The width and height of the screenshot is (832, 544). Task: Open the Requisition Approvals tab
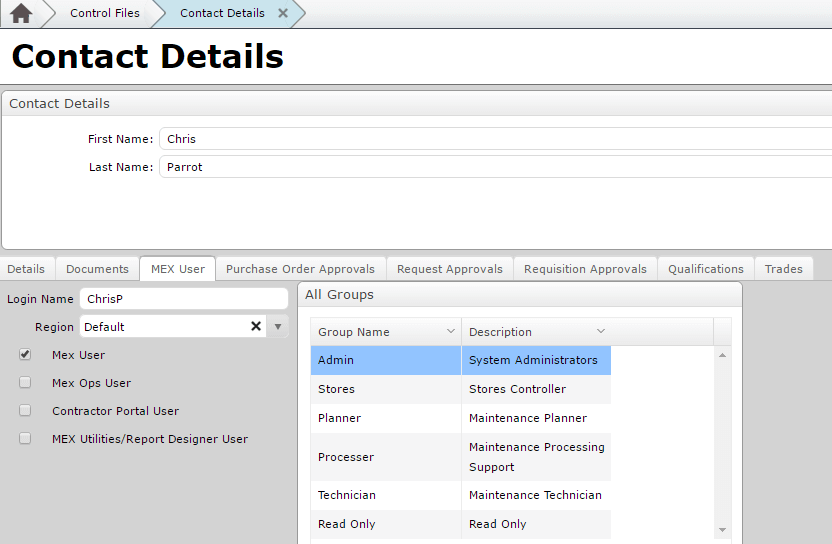(x=585, y=269)
